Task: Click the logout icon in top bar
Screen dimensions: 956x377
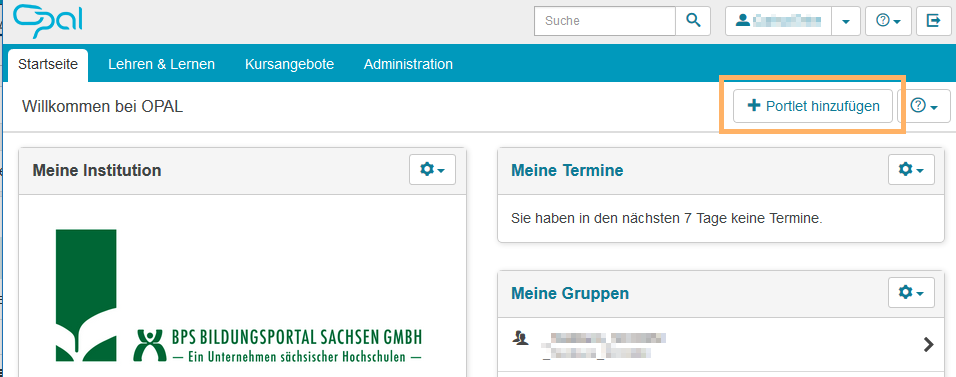Action: pyautogui.click(x=933, y=21)
